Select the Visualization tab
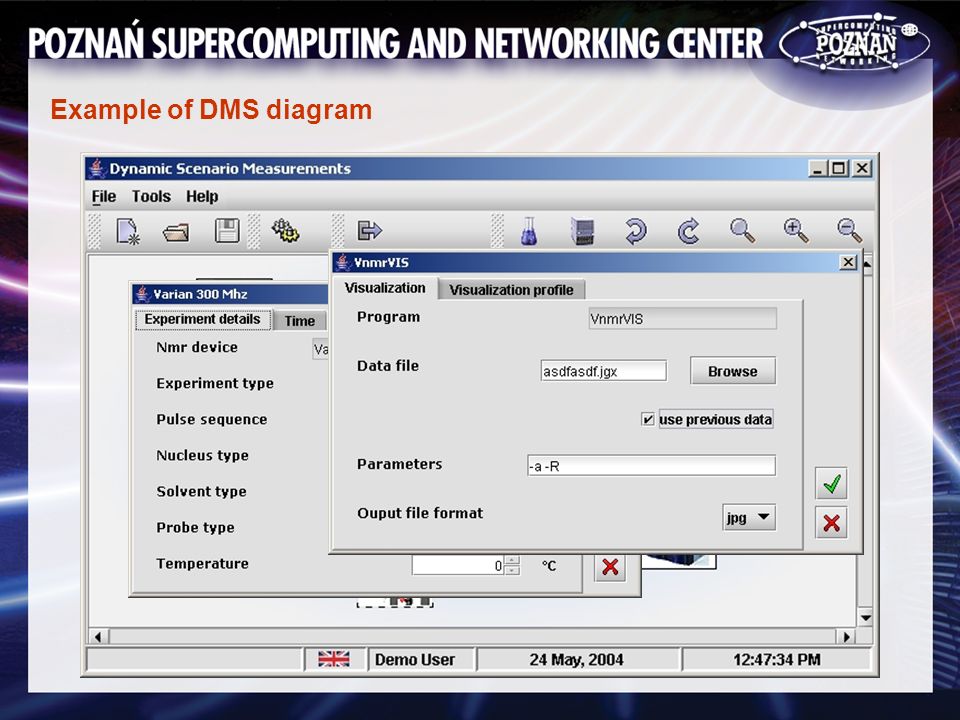960x720 pixels. coord(384,288)
